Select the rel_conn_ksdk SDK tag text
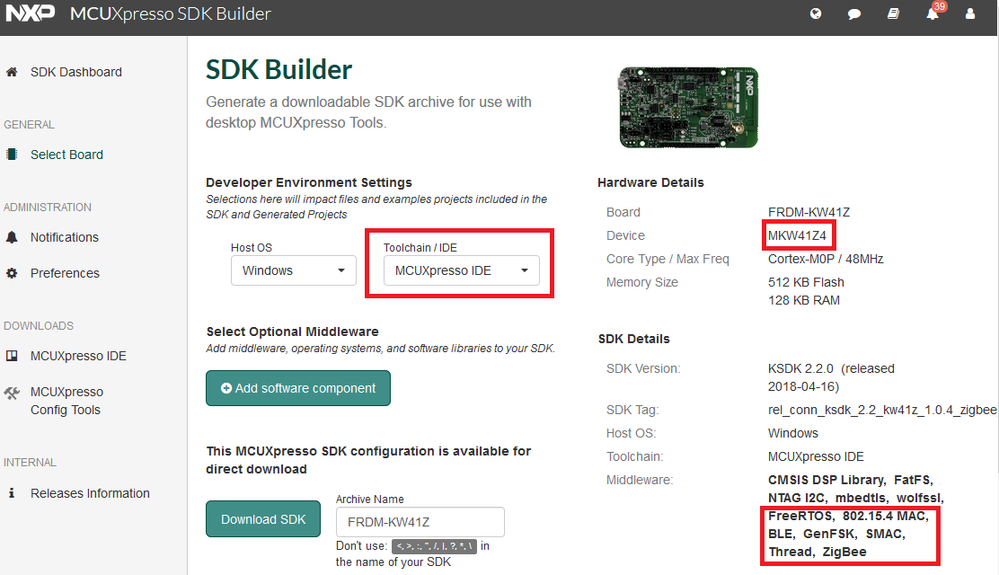This screenshot has height=575, width=999. 882,409
